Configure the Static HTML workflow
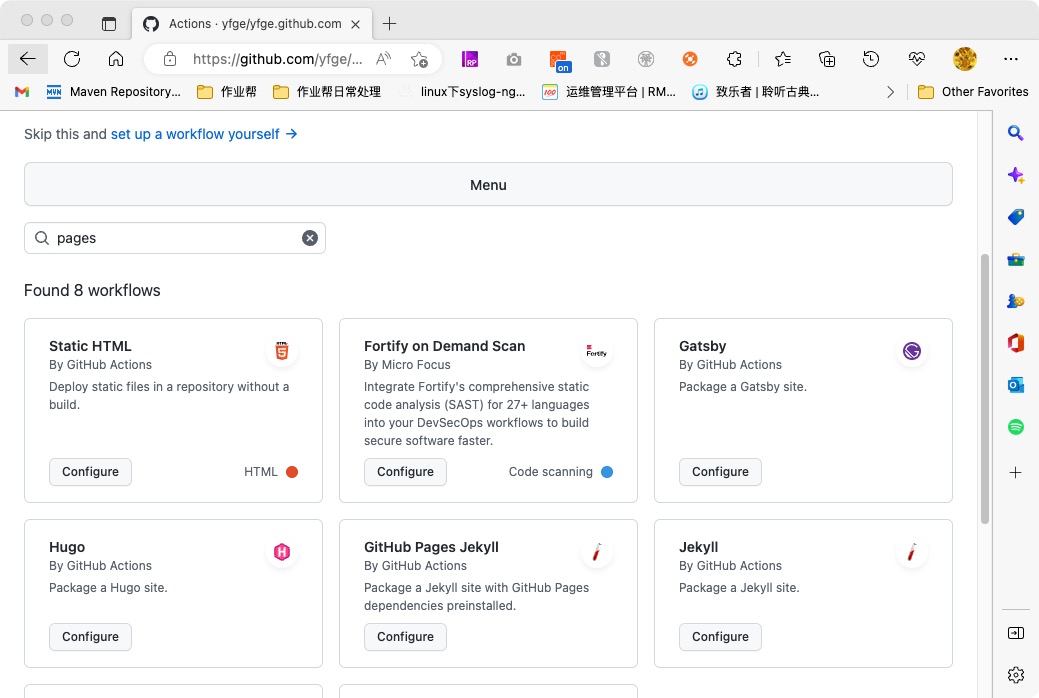The height and width of the screenshot is (698, 1039). coord(90,472)
